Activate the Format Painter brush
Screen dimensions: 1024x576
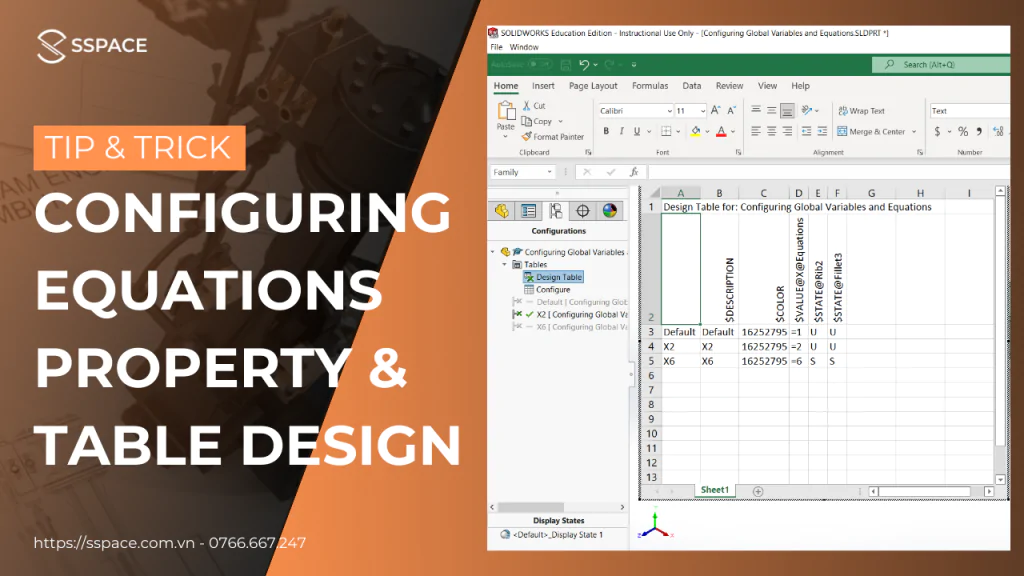pos(552,136)
